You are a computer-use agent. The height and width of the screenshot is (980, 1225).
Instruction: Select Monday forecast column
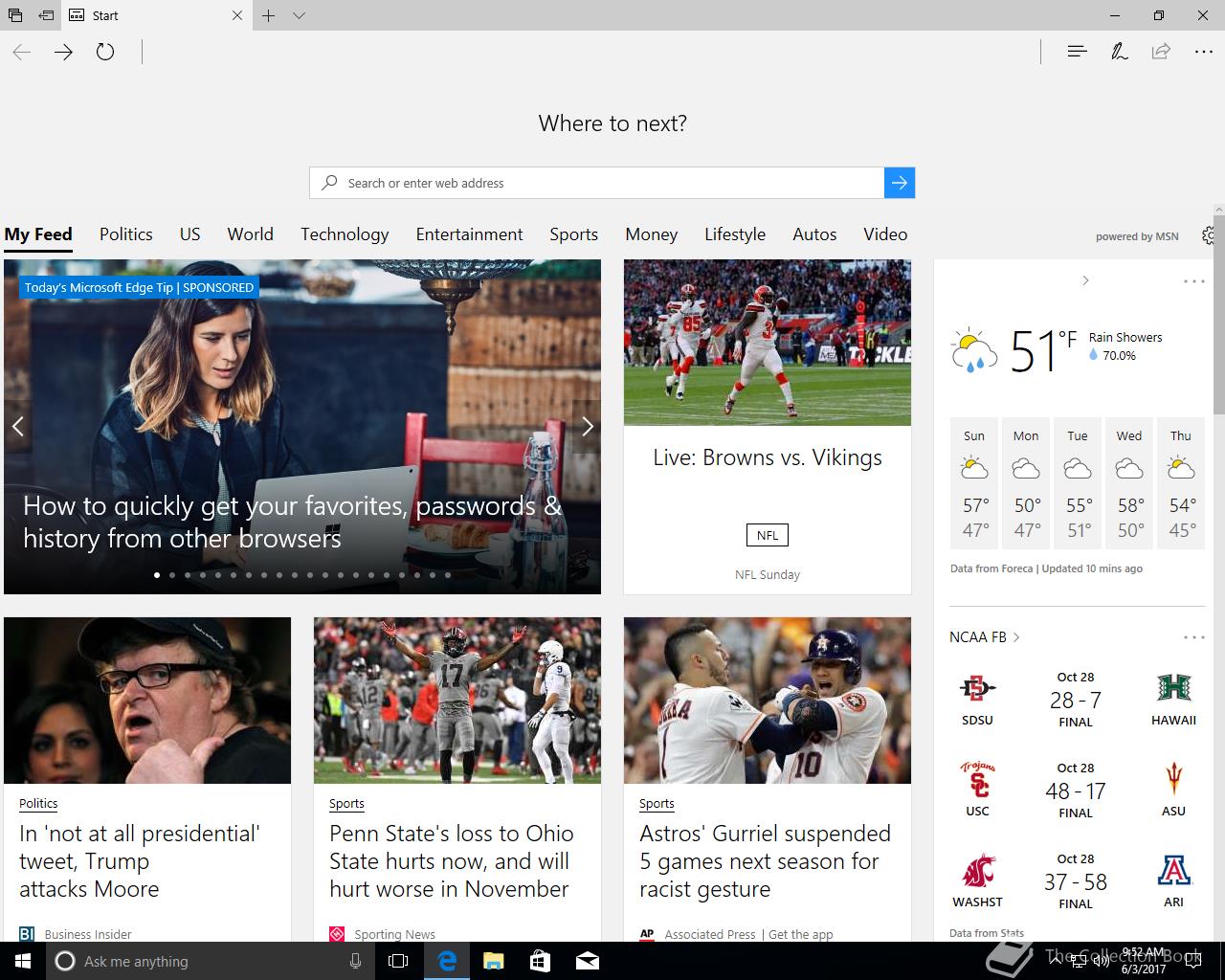pos(1026,483)
